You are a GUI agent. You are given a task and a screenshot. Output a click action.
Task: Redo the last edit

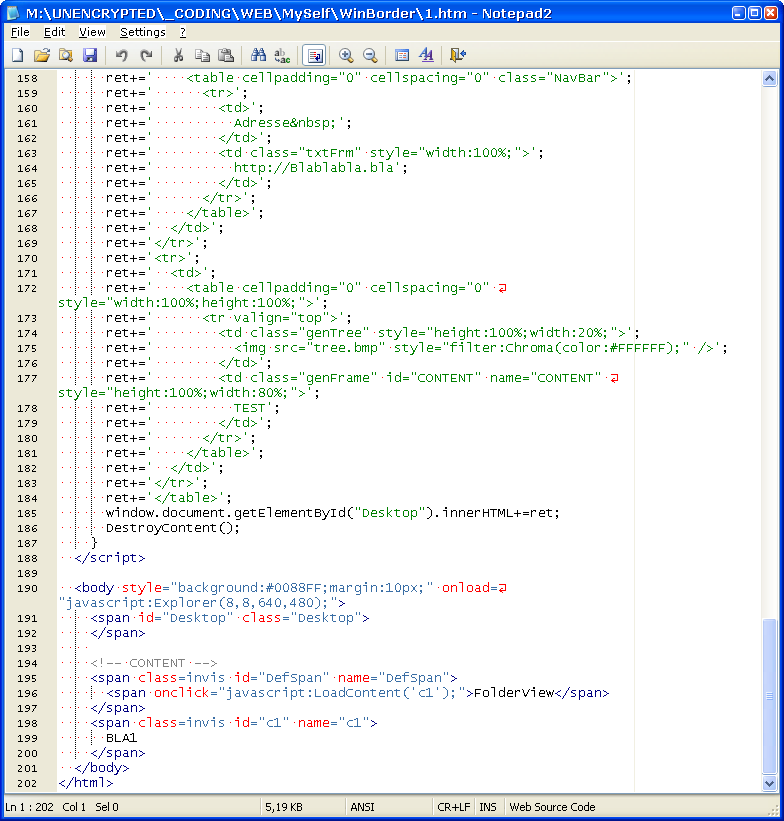click(146, 55)
